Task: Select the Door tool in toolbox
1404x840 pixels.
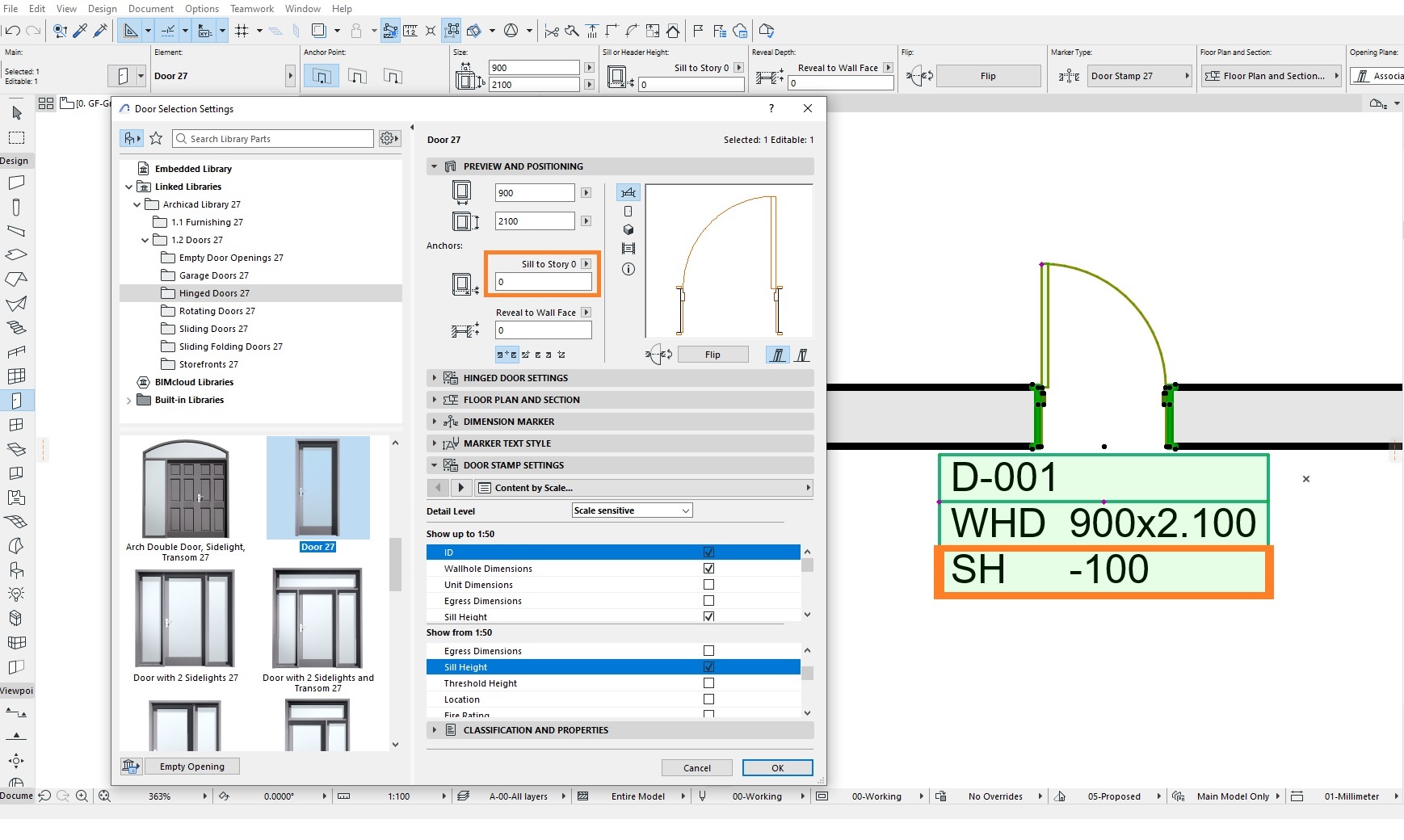Action: click(16, 400)
